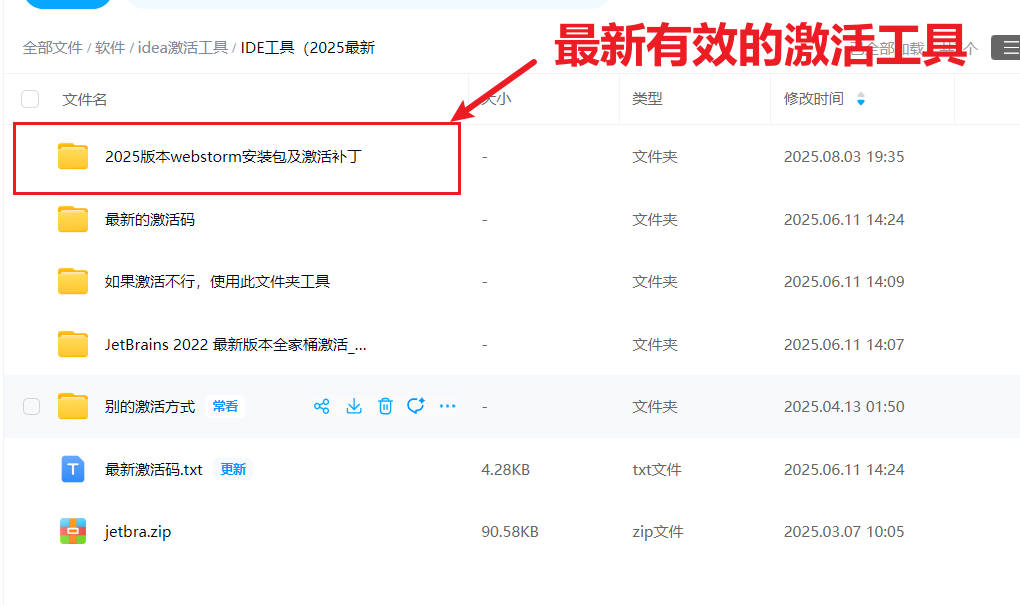Click the AI refresh icon on 别的激活方式 row

point(416,406)
